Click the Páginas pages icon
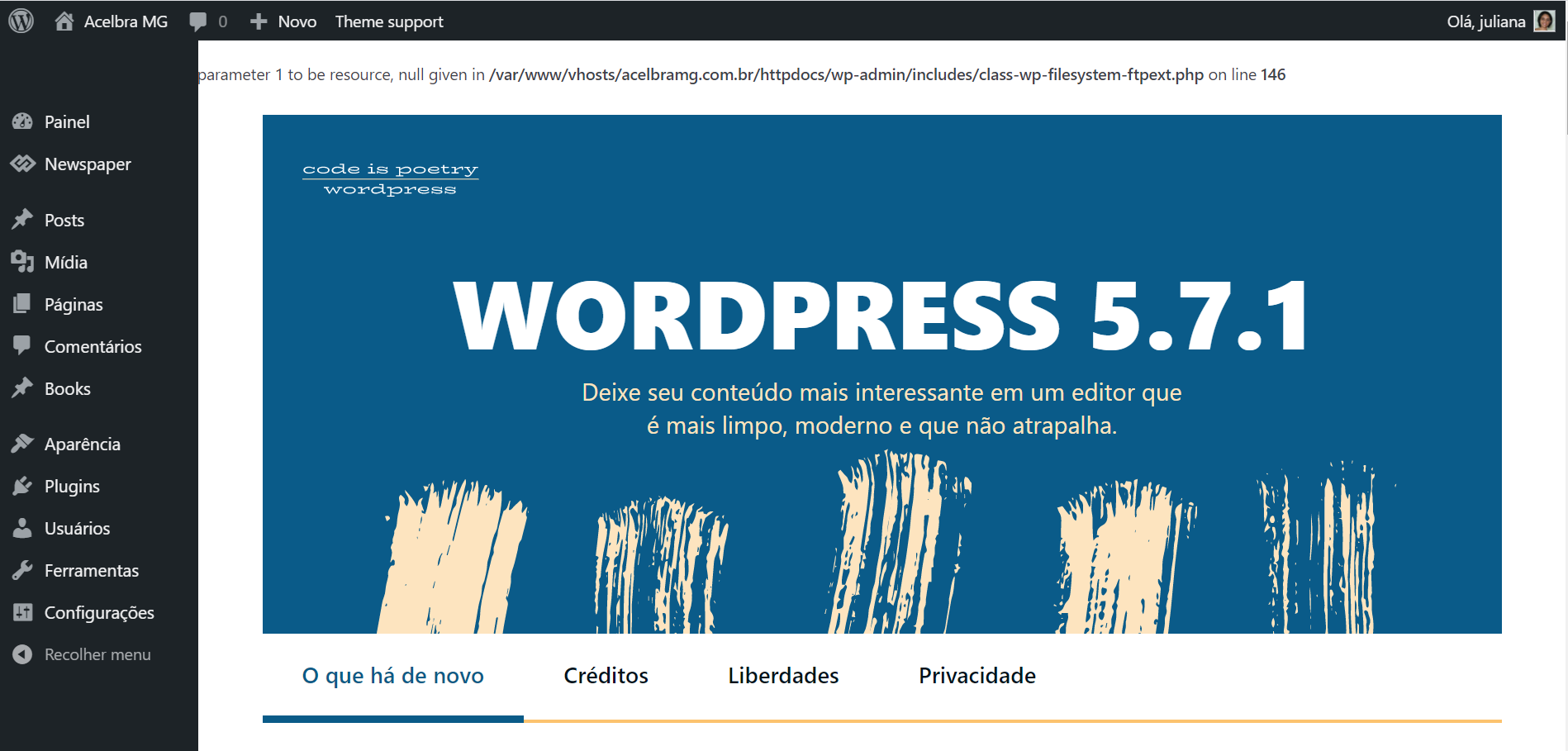1568x751 pixels. (22, 304)
